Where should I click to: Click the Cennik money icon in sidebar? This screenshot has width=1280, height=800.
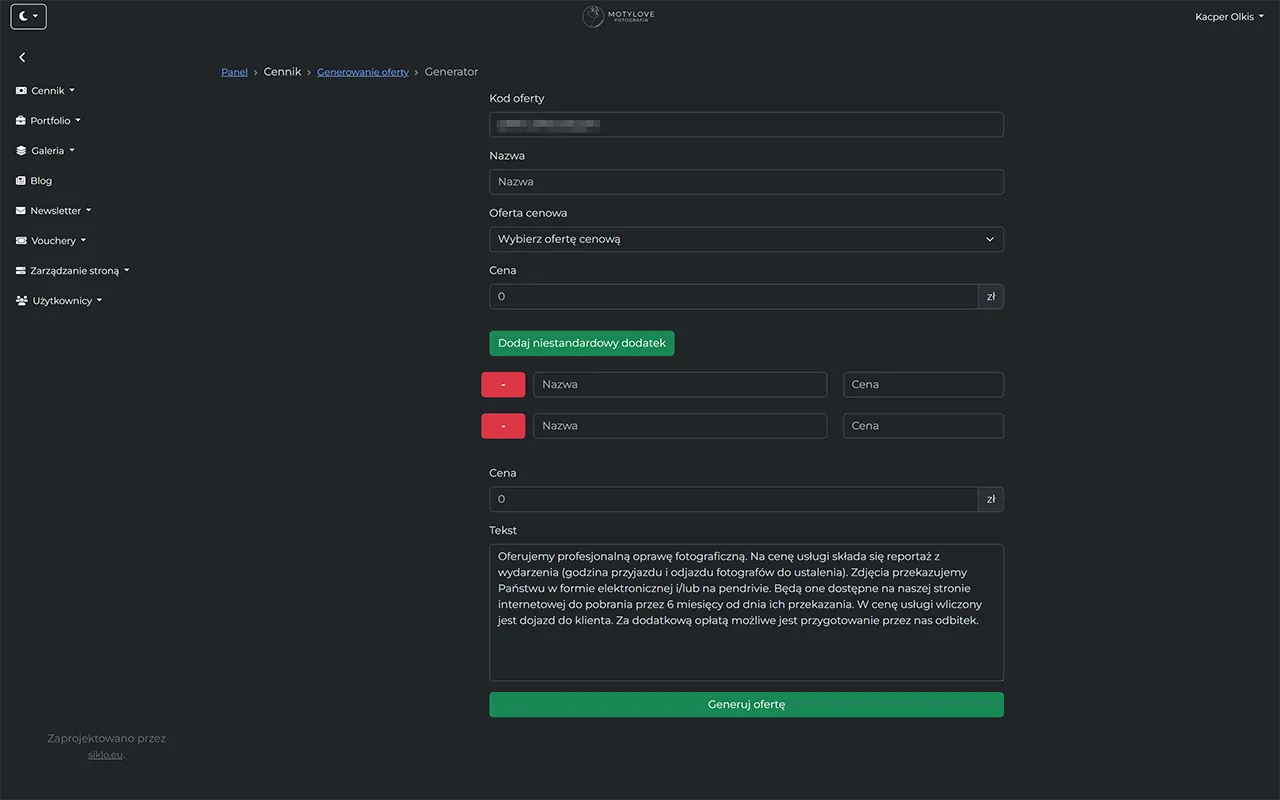20,90
